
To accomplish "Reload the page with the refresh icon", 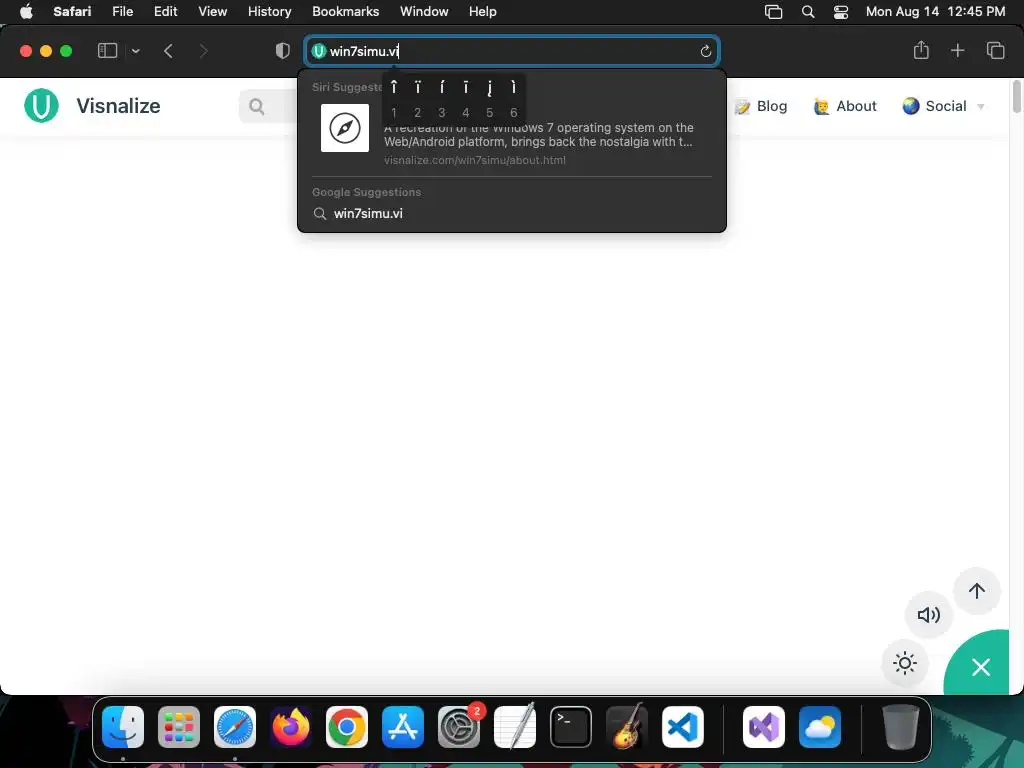I will pos(705,51).
